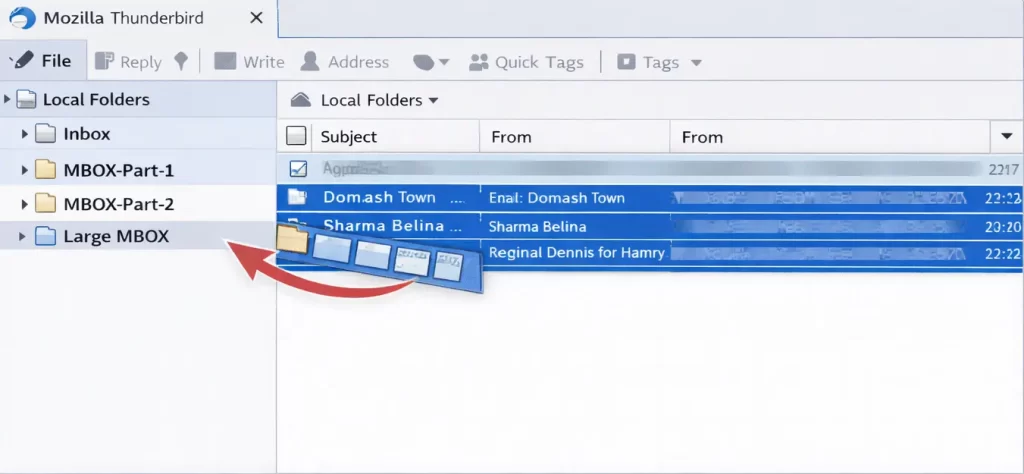Sort by the Subject column
The height and width of the screenshot is (474, 1024).
tap(349, 137)
